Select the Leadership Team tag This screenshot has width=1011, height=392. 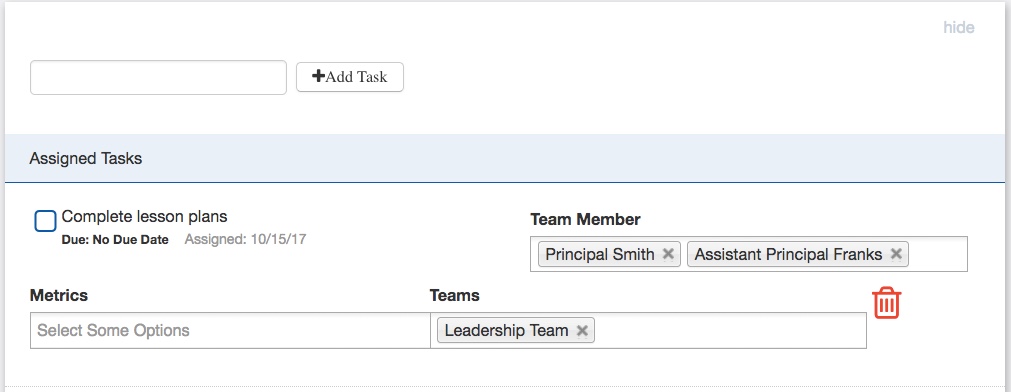pos(506,331)
